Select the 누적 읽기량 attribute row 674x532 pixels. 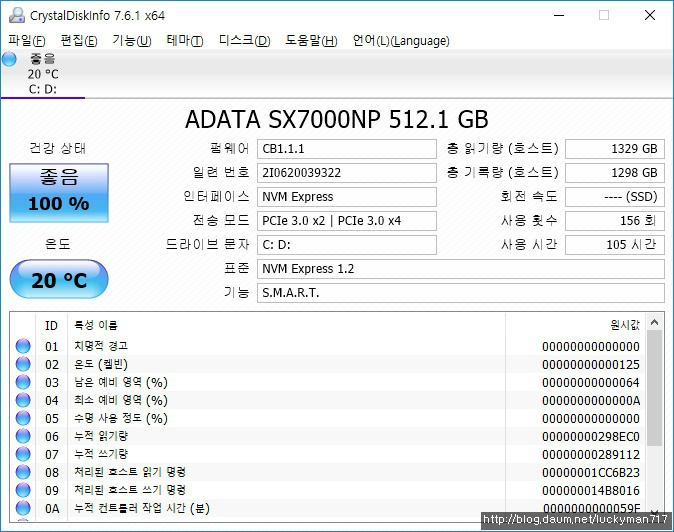[328, 436]
